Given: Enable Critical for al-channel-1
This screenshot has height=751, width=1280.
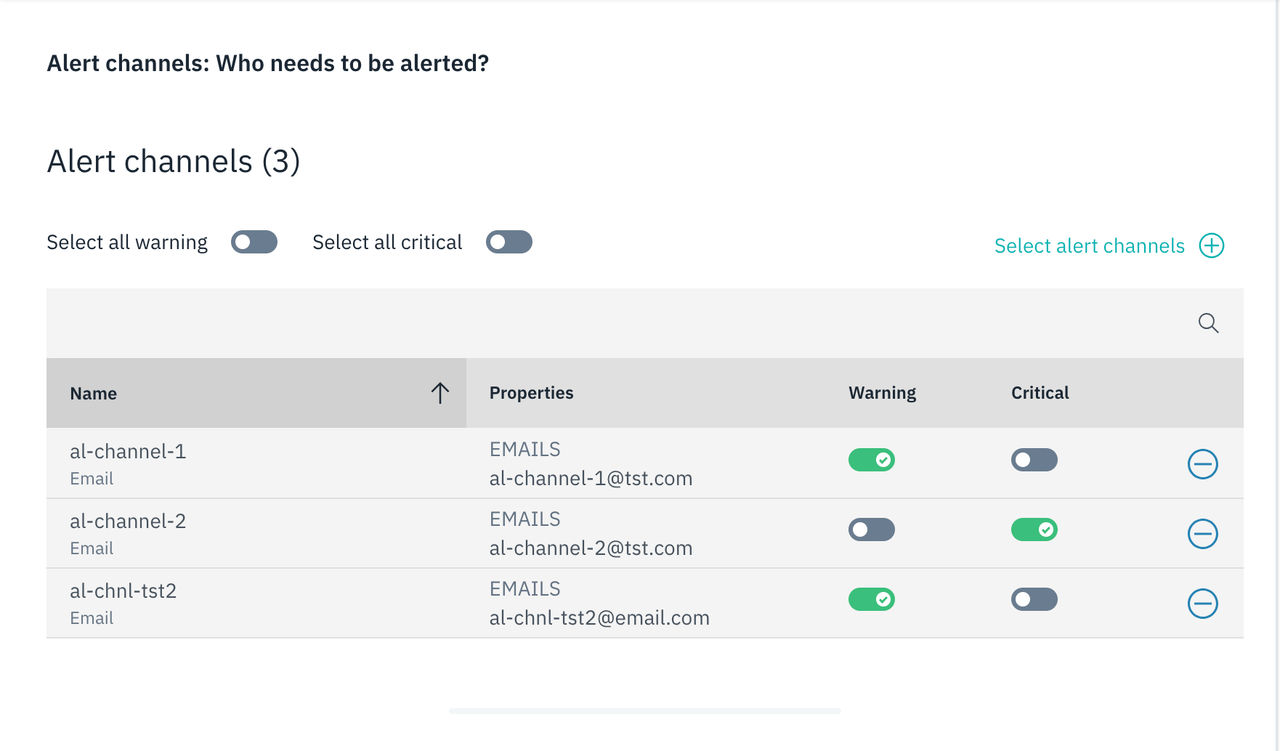Looking at the screenshot, I should point(1034,460).
